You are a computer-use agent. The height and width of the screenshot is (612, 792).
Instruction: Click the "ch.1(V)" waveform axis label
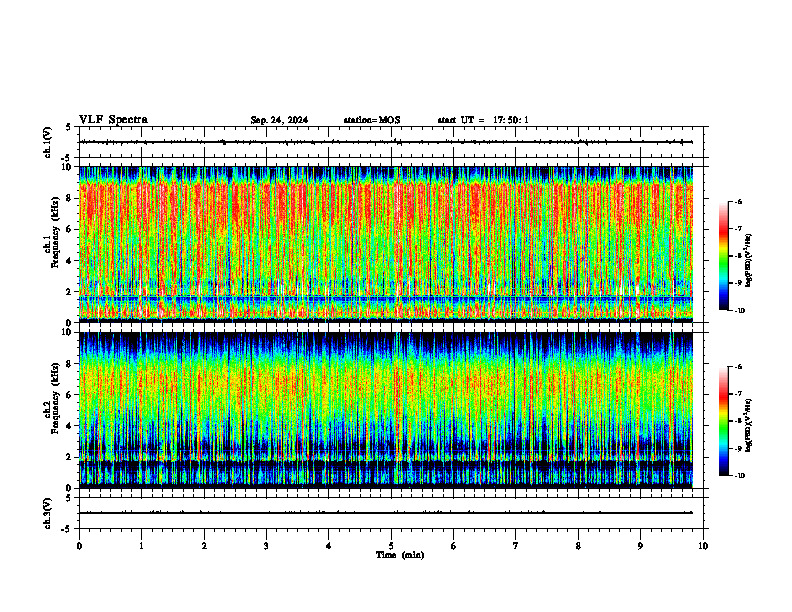[x=47, y=142]
